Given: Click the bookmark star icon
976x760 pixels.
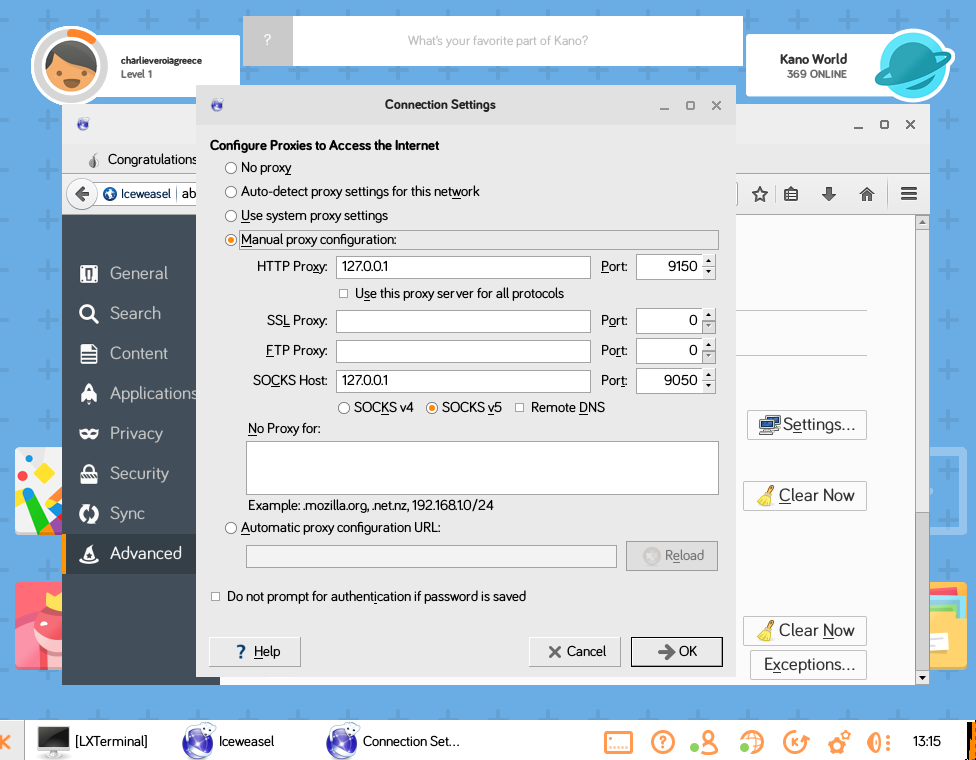Looking at the screenshot, I should (759, 194).
